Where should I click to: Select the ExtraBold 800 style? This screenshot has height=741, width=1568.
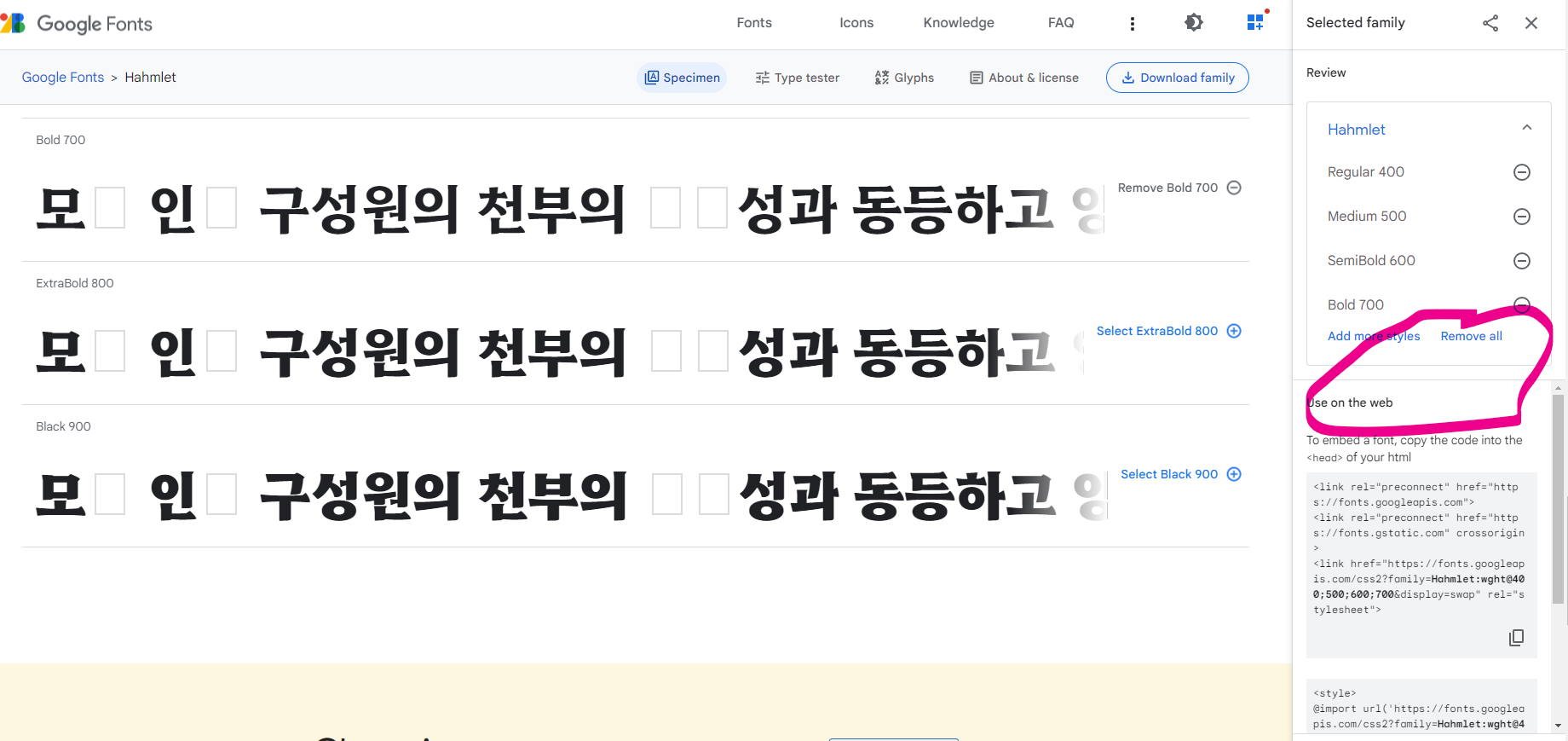pyautogui.click(x=1168, y=331)
